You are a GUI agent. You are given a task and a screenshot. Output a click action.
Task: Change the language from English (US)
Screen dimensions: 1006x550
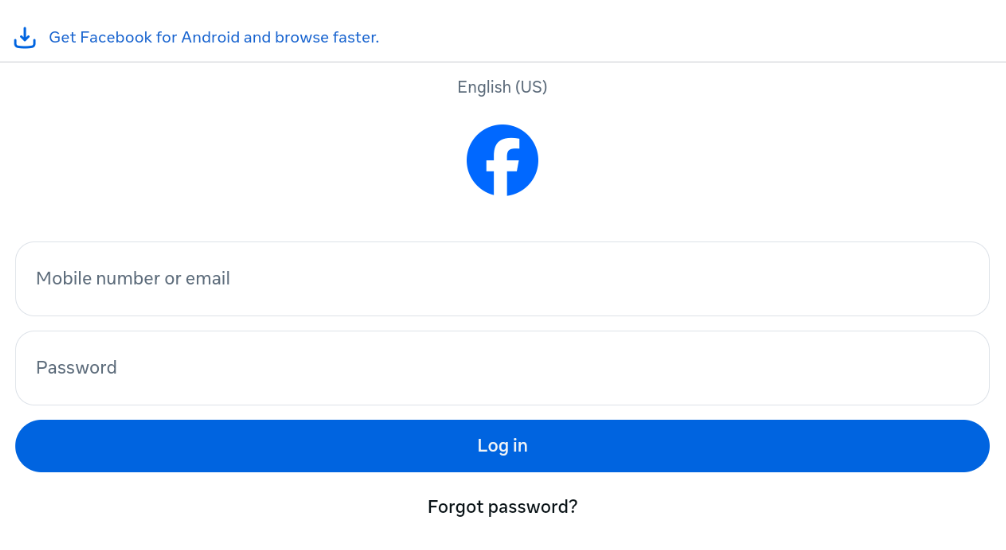tap(502, 87)
